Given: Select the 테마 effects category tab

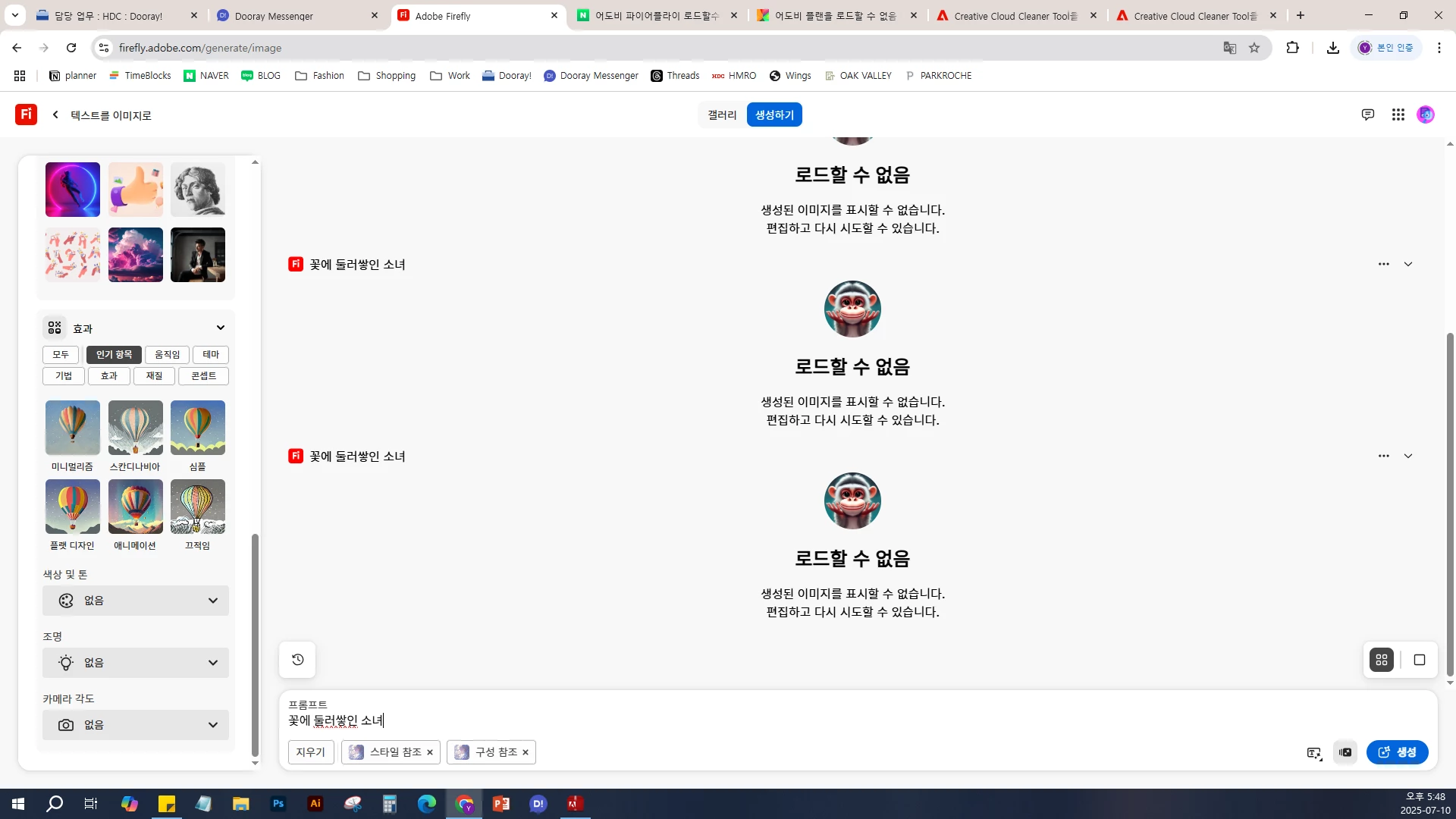Looking at the screenshot, I should [x=211, y=354].
